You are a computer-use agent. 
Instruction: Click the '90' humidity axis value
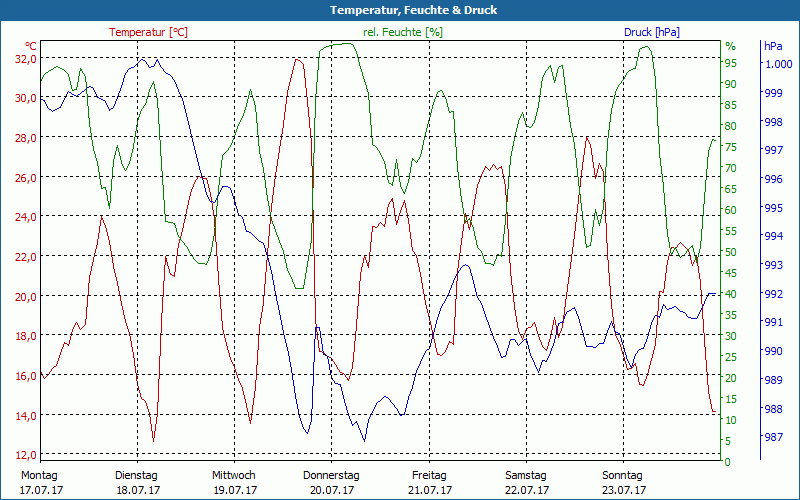point(731,84)
